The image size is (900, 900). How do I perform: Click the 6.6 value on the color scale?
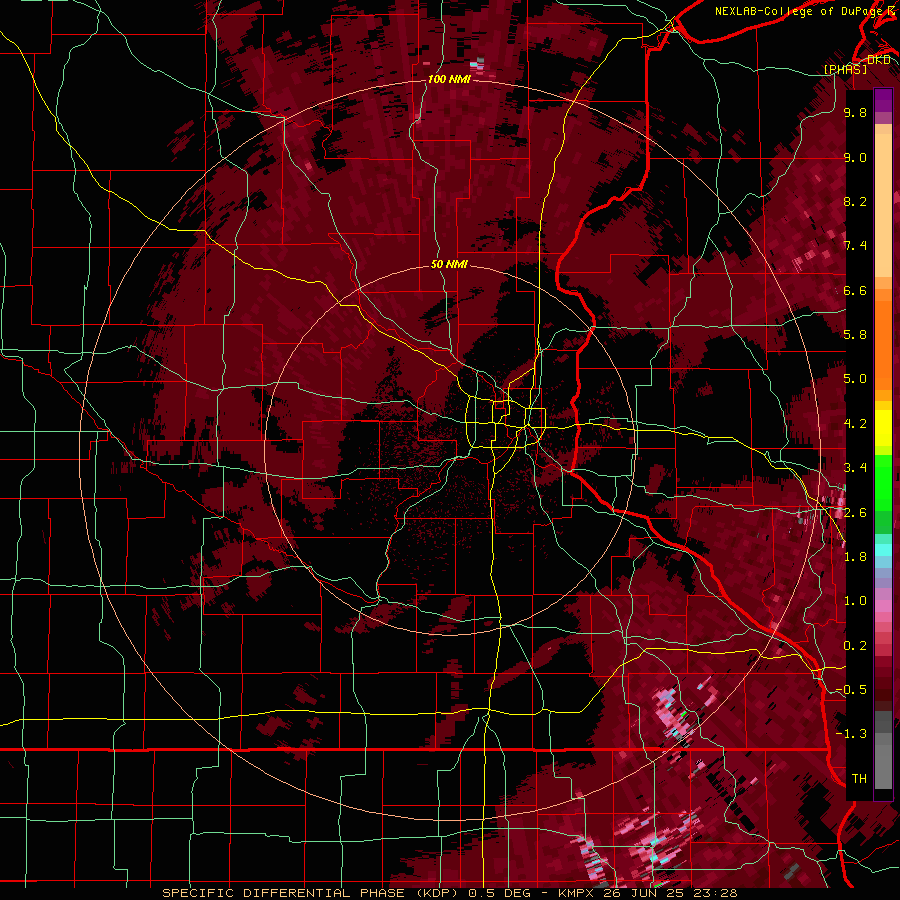click(x=855, y=290)
